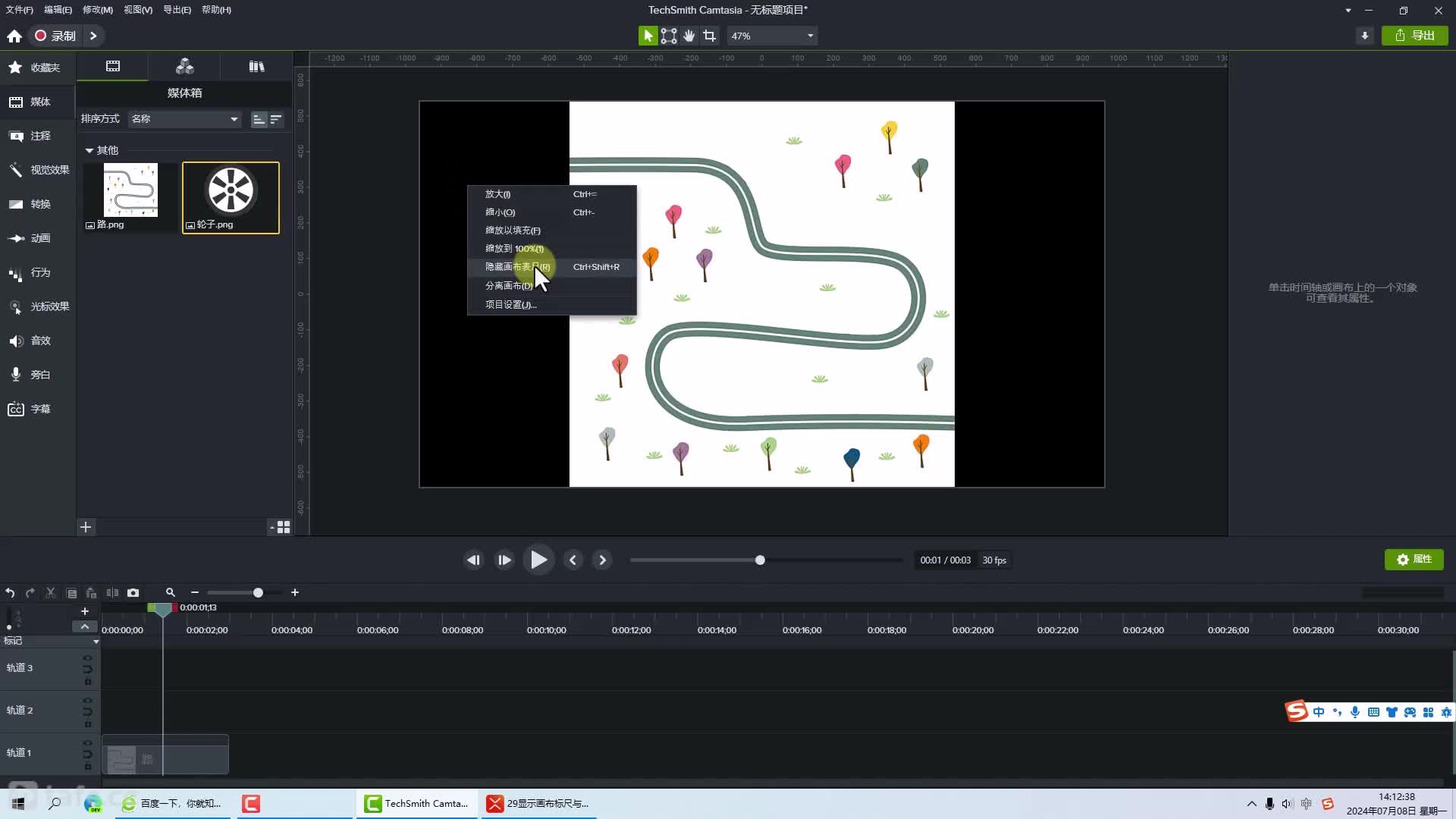Click the scissors cut icon

pyautogui.click(x=50, y=592)
